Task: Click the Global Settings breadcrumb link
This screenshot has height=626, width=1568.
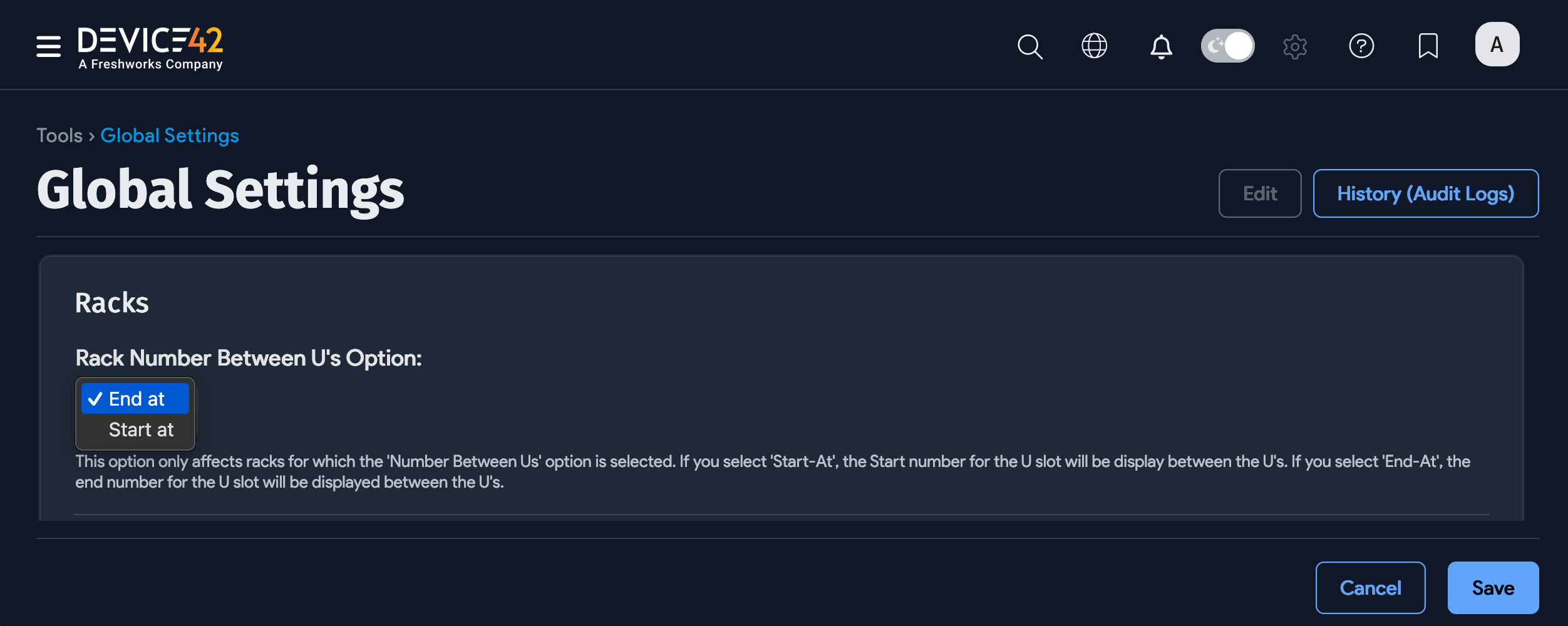Action: pos(169,136)
